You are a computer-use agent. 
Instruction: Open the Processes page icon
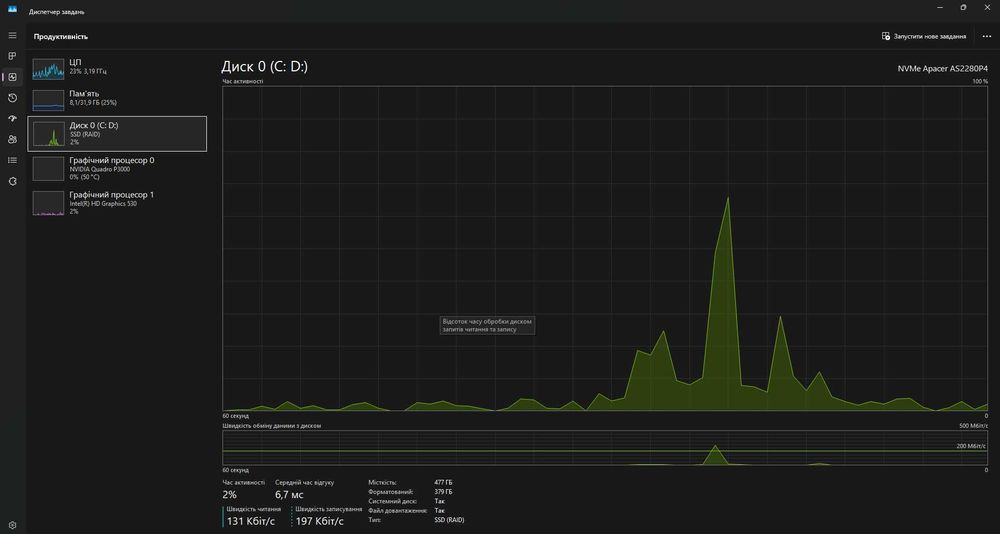pos(12,56)
